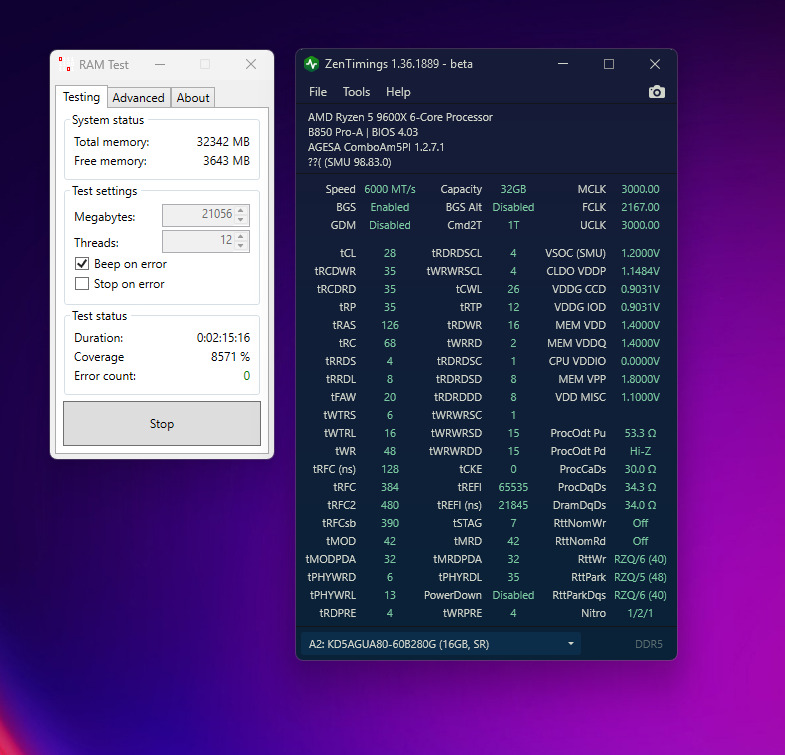
Task: Enable the Stop on error checkbox
Action: 82,284
